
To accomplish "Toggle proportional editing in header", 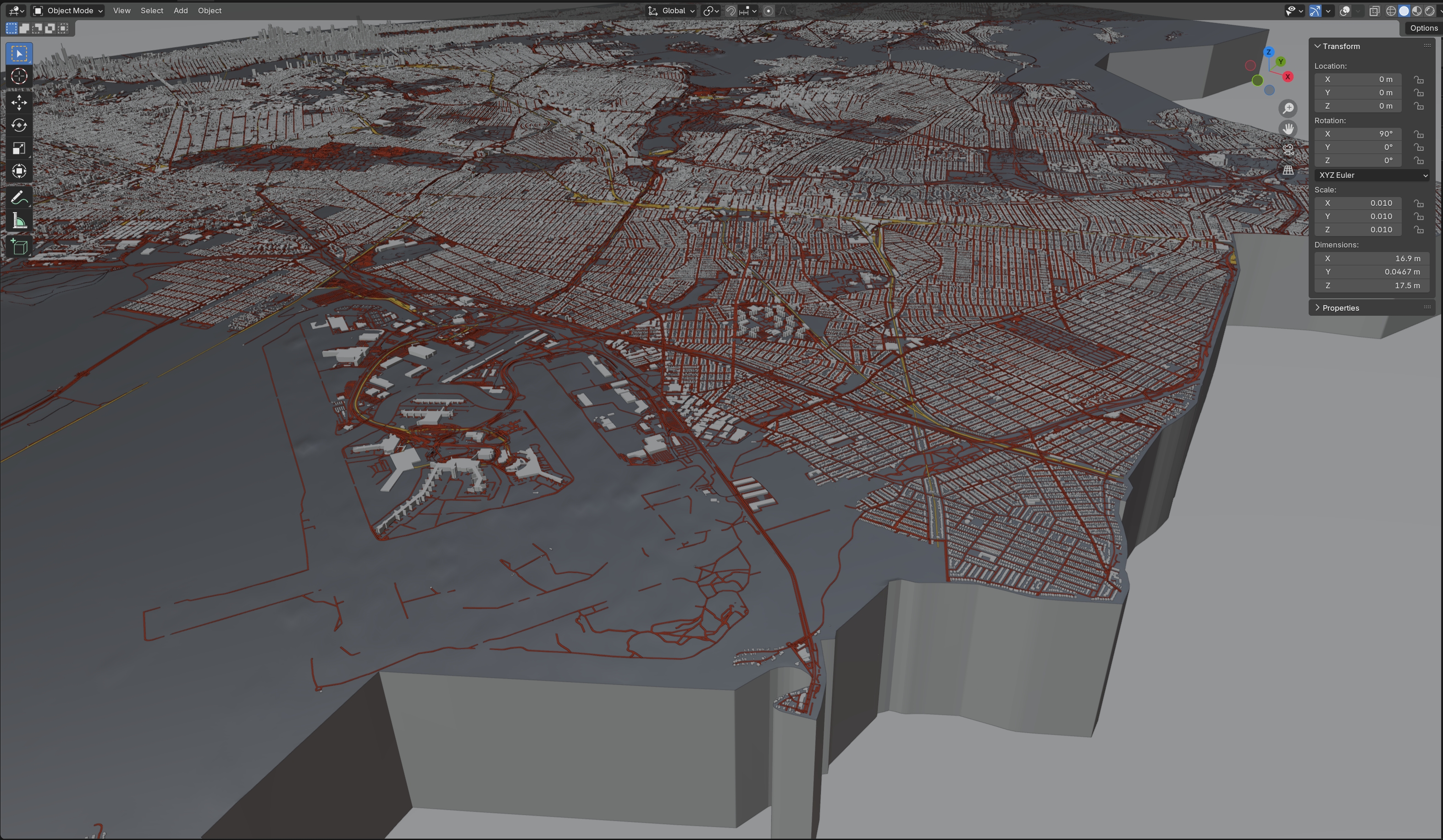I will [768, 11].
